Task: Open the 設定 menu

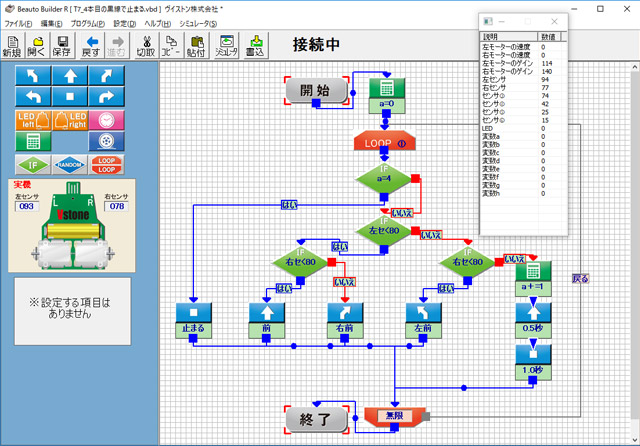Action: [124, 22]
